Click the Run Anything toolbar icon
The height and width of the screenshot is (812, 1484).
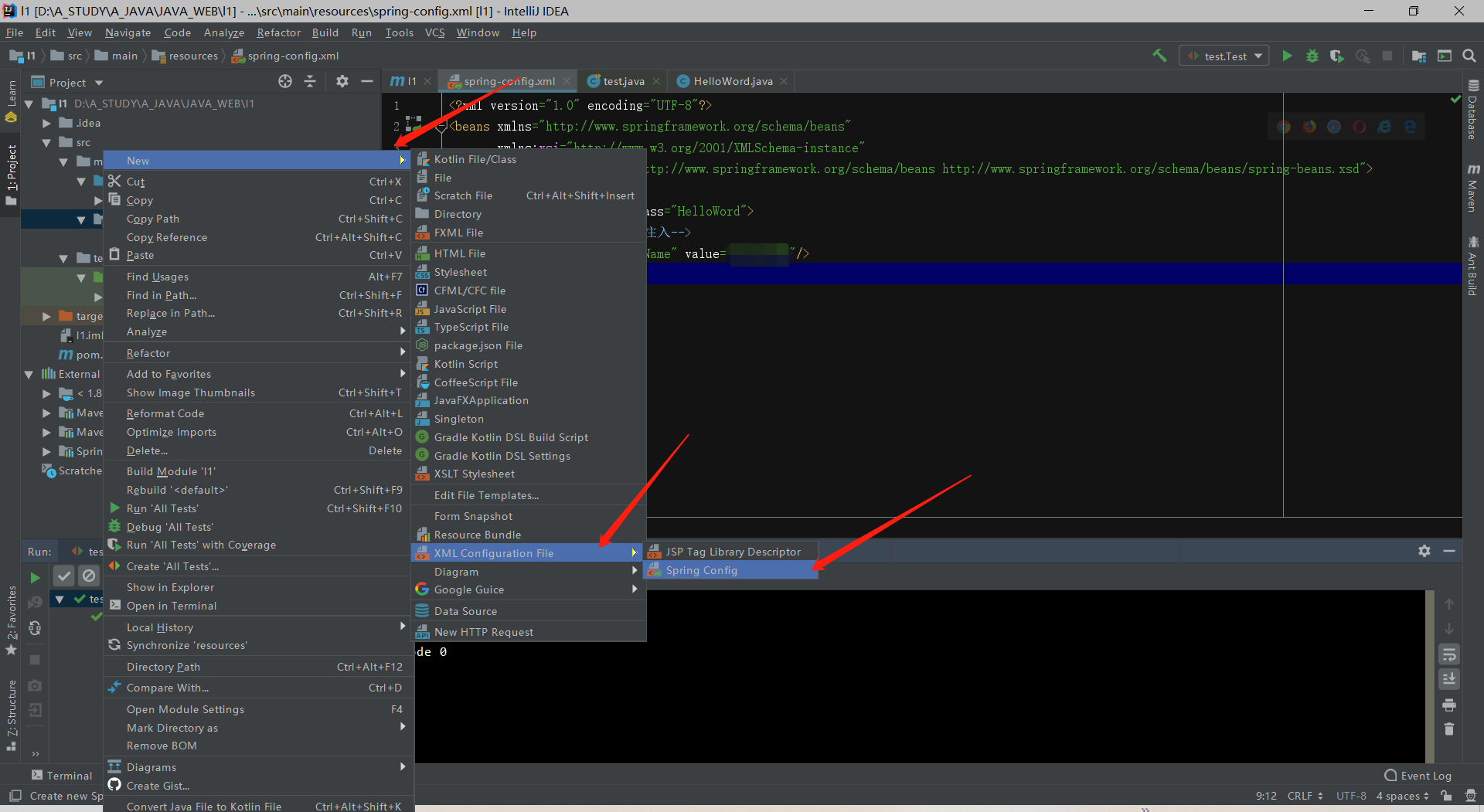[x=1445, y=56]
